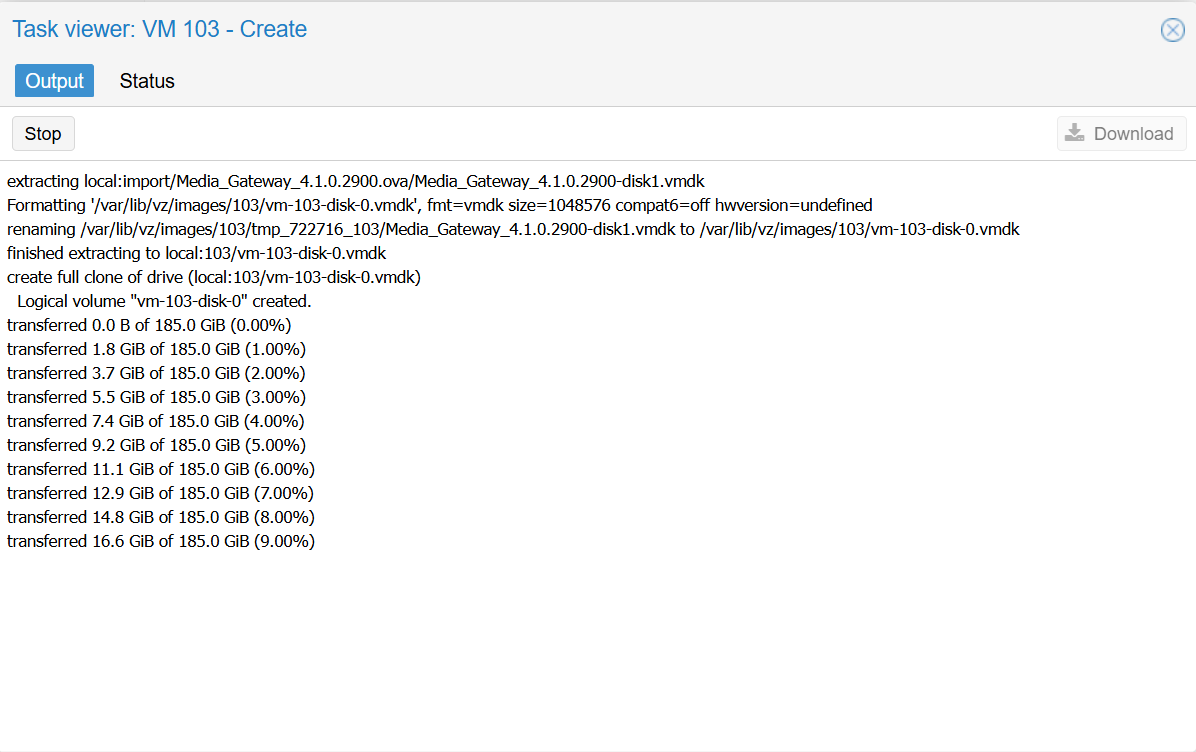Select the renaming tmp_722716_103 log line
This screenshot has height=752, width=1196.
coord(513,229)
